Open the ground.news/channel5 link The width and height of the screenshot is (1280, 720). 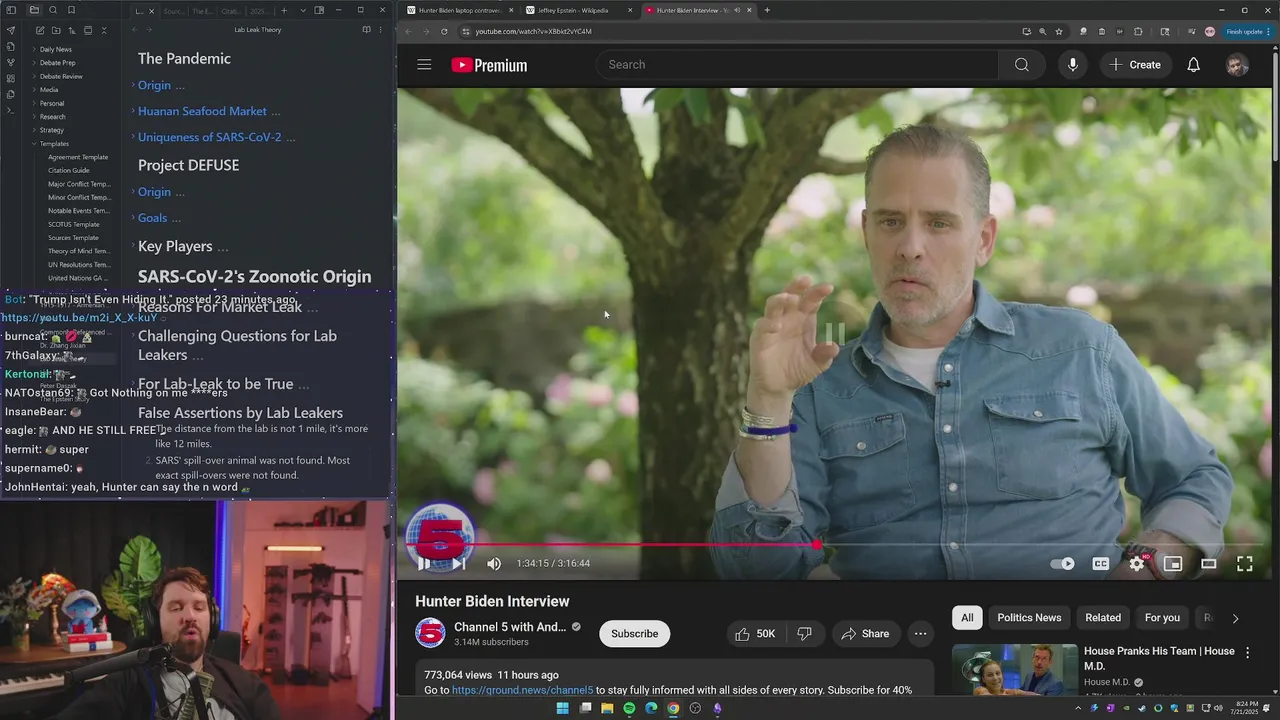[x=522, y=690]
